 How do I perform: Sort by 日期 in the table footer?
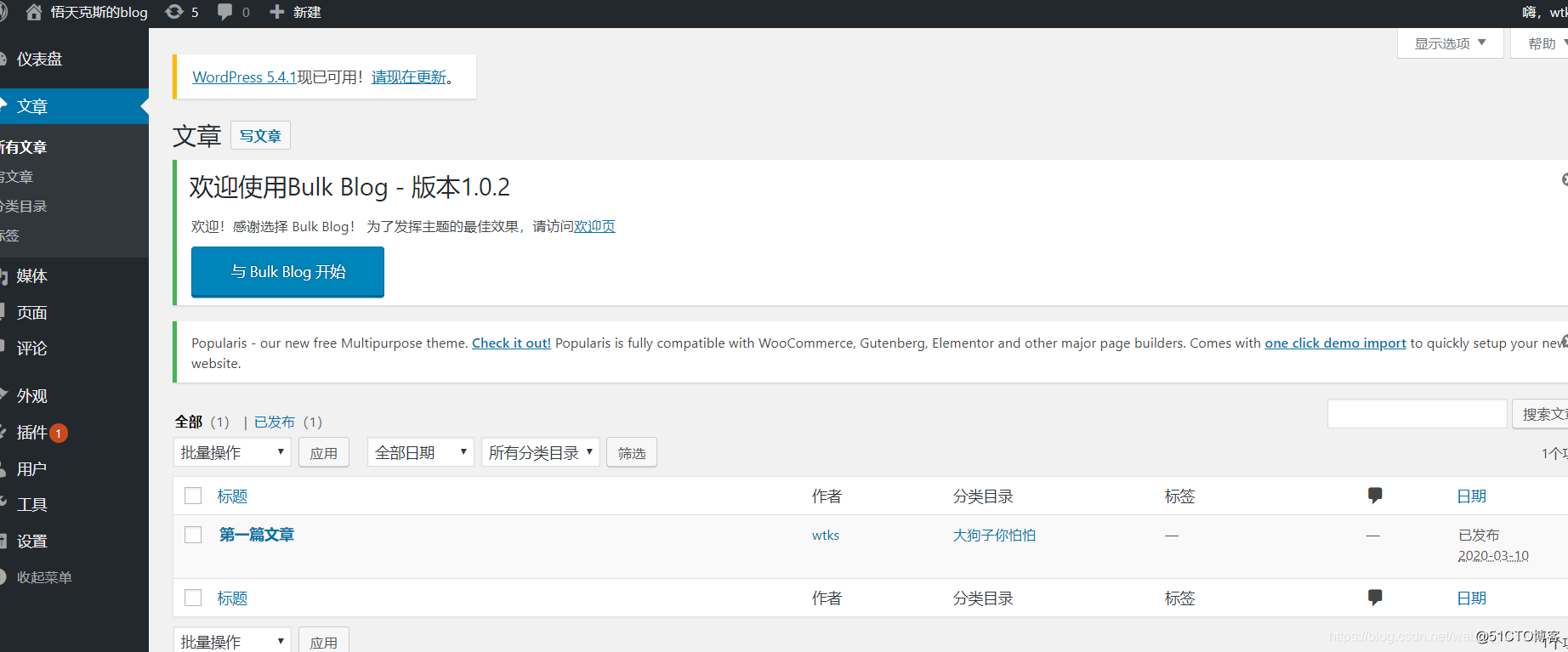[x=1472, y=598]
